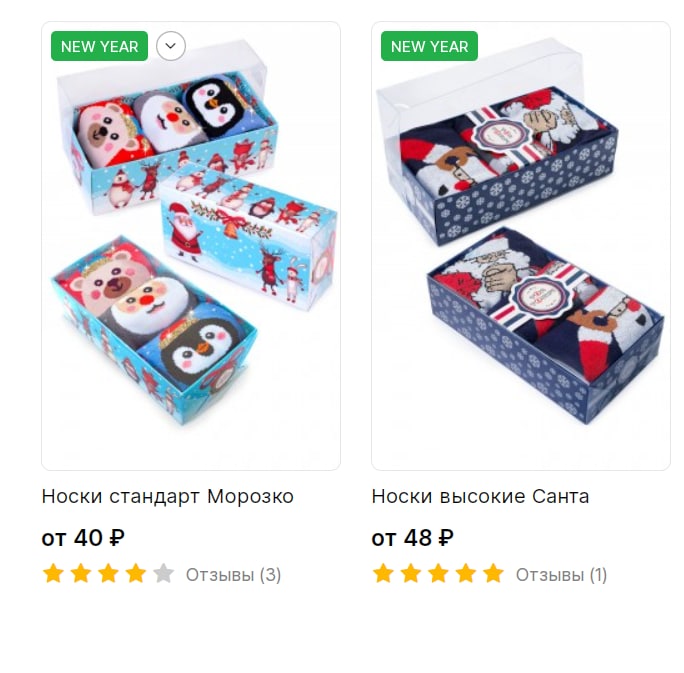The height and width of the screenshot is (673, 684).
Task: Open the Носки стандарт Морозко title link
Action: [168, 496]
